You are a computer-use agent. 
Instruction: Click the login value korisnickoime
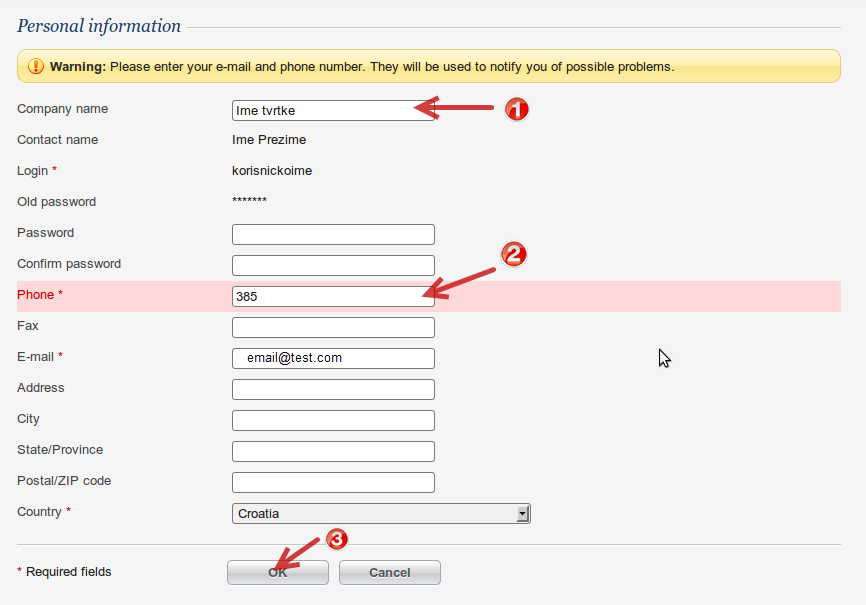(x=272, y=171)
